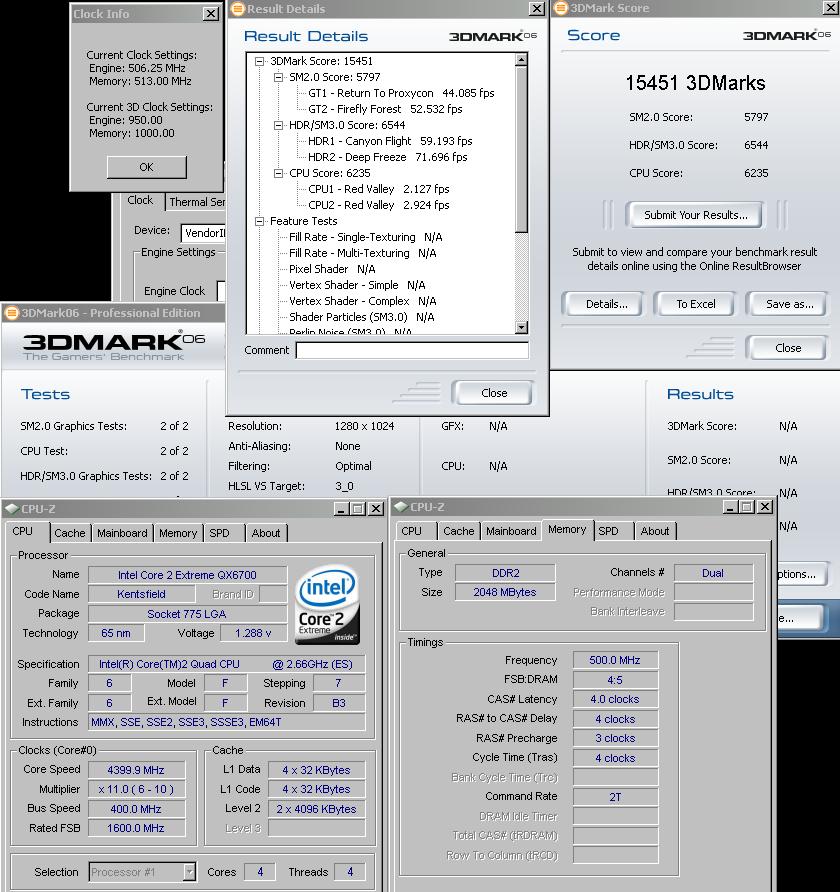Viewport: 840px width, 892px height.
Task: Click the right CPU-Z title bar icon
Action: 401,506
